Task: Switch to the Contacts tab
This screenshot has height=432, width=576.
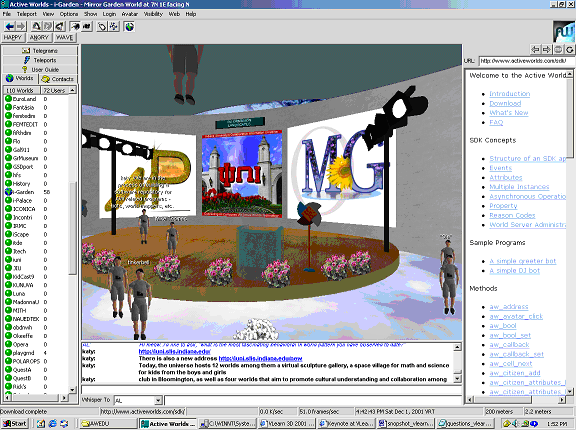Action: (x=58, y=79)
